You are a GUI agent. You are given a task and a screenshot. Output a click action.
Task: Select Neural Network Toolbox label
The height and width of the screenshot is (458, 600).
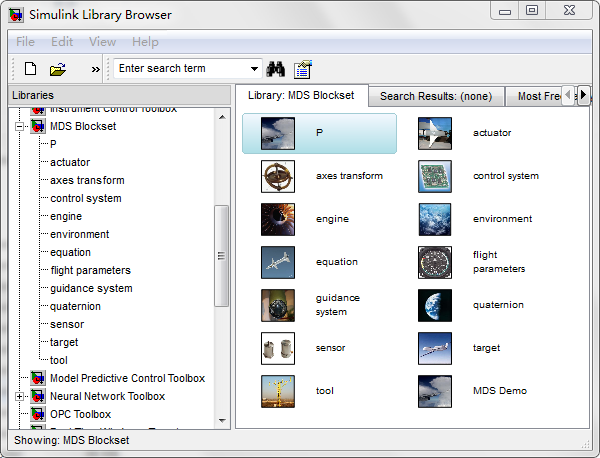(108, 396)
